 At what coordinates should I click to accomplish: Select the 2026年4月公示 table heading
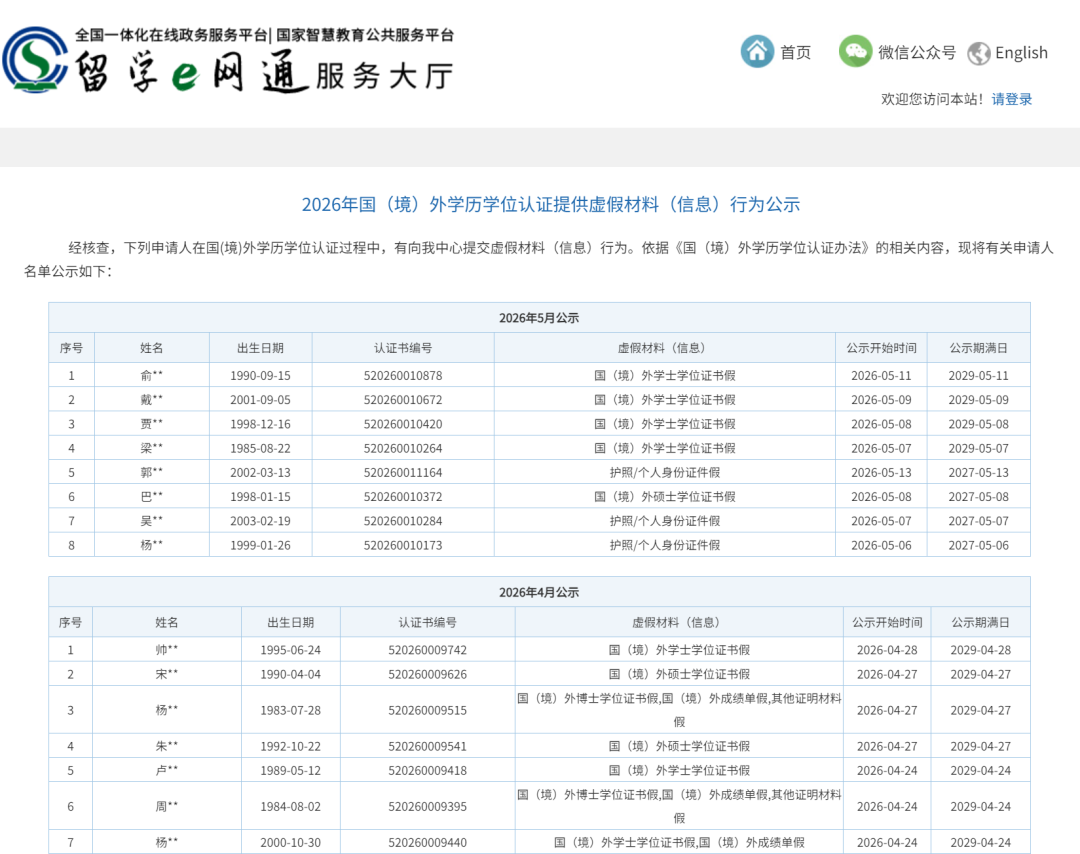[x=539, y=592]
